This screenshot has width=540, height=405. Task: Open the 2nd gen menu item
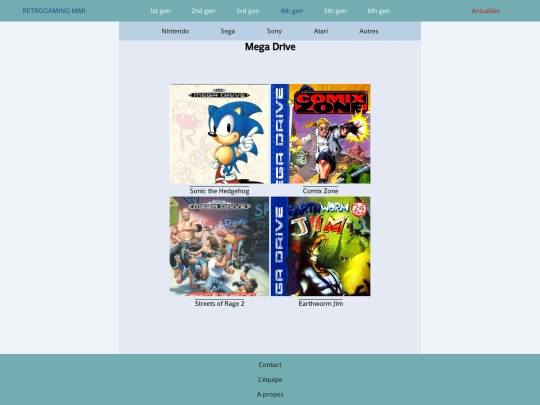(x=203, y=11)
